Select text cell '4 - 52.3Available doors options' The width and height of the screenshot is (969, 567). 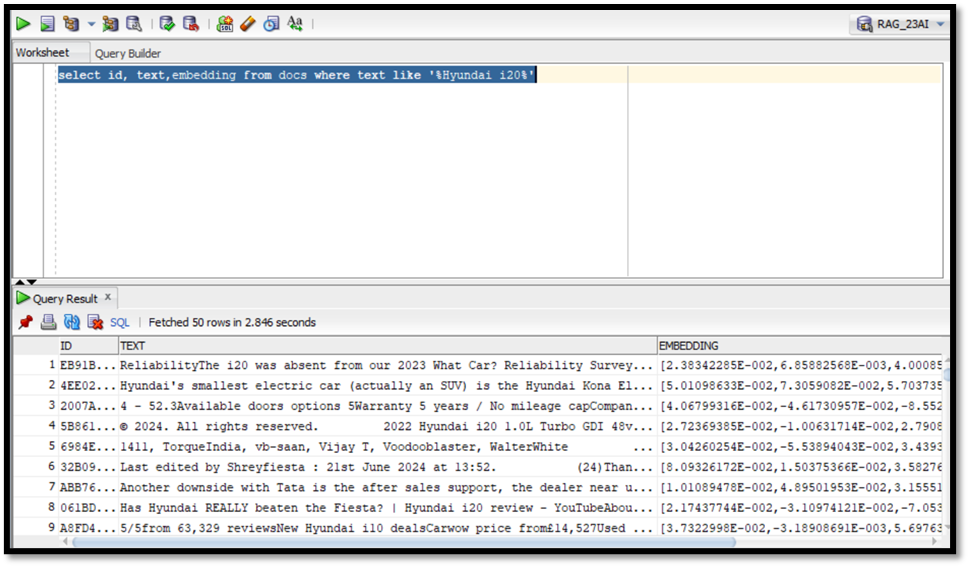(x=387, y=406)
